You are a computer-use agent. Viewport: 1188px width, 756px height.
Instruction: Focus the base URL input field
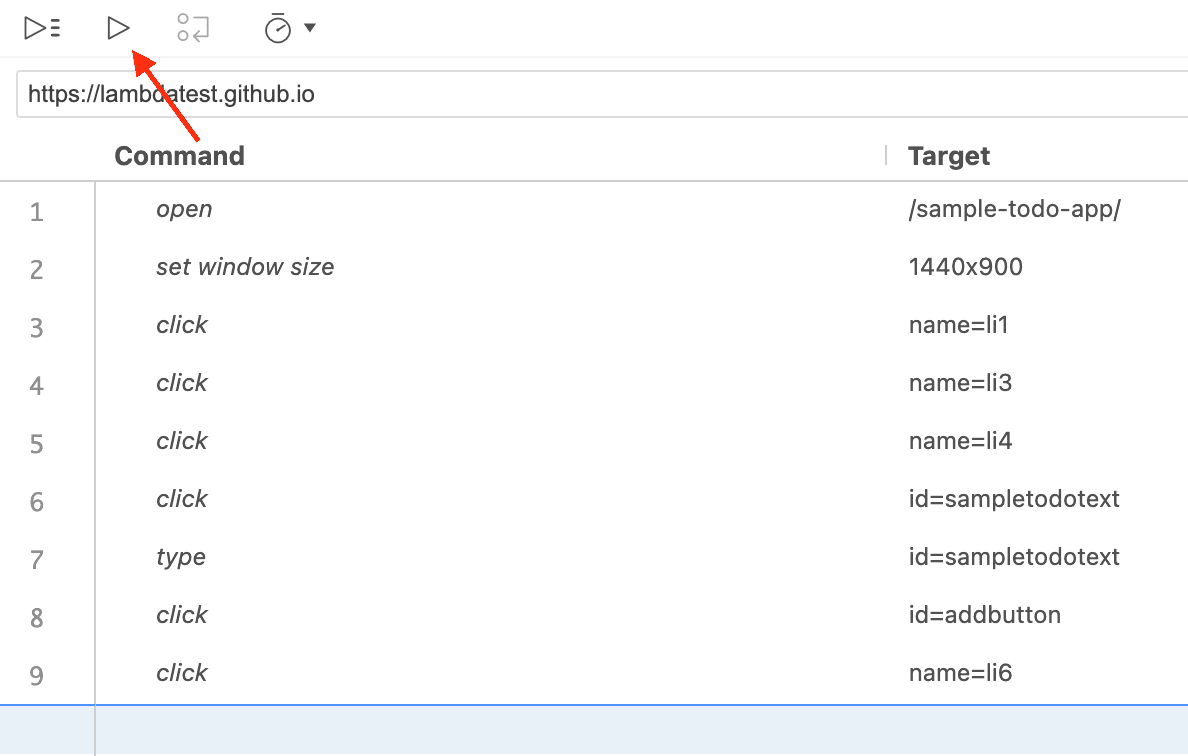[x=600, y=94]
